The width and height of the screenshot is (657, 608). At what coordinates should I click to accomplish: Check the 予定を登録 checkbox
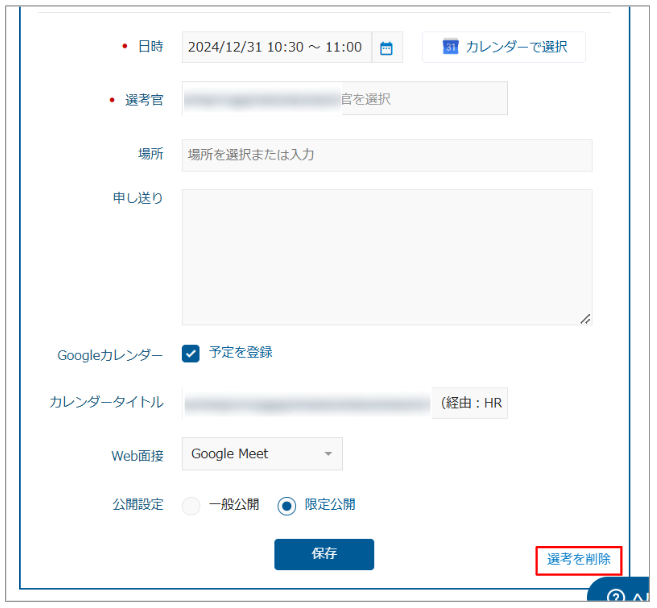[x=191, y=353]
